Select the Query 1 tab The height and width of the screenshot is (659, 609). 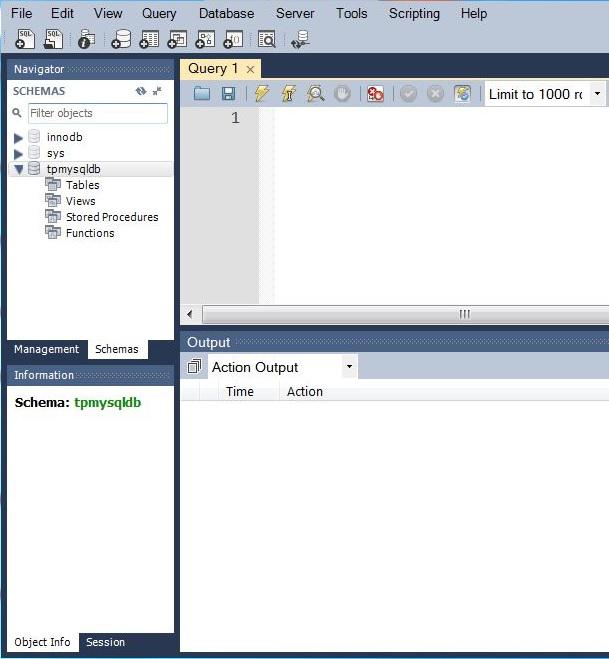pos(213,69)
